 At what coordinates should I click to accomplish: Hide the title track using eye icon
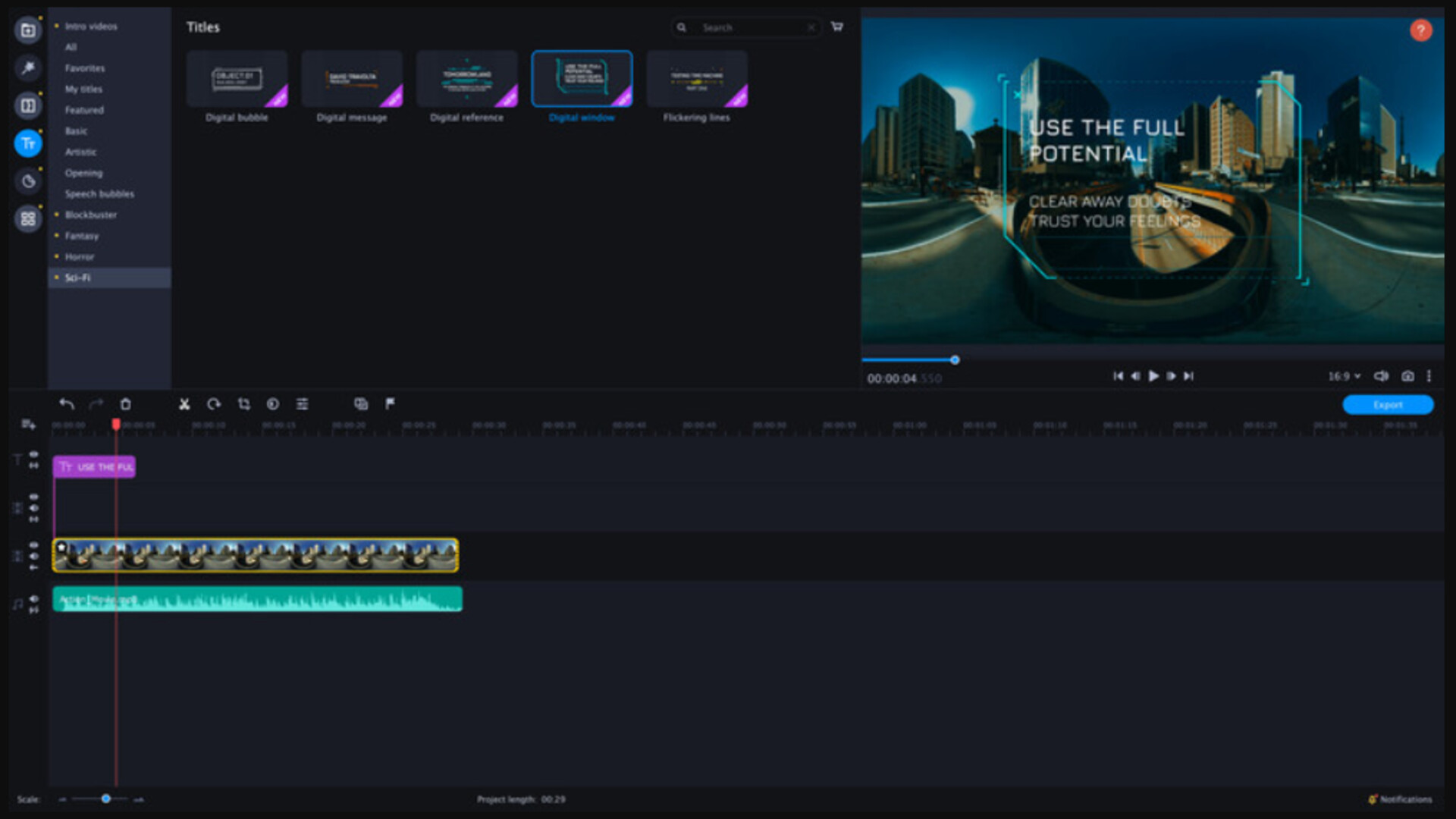[x=34, y=454]
